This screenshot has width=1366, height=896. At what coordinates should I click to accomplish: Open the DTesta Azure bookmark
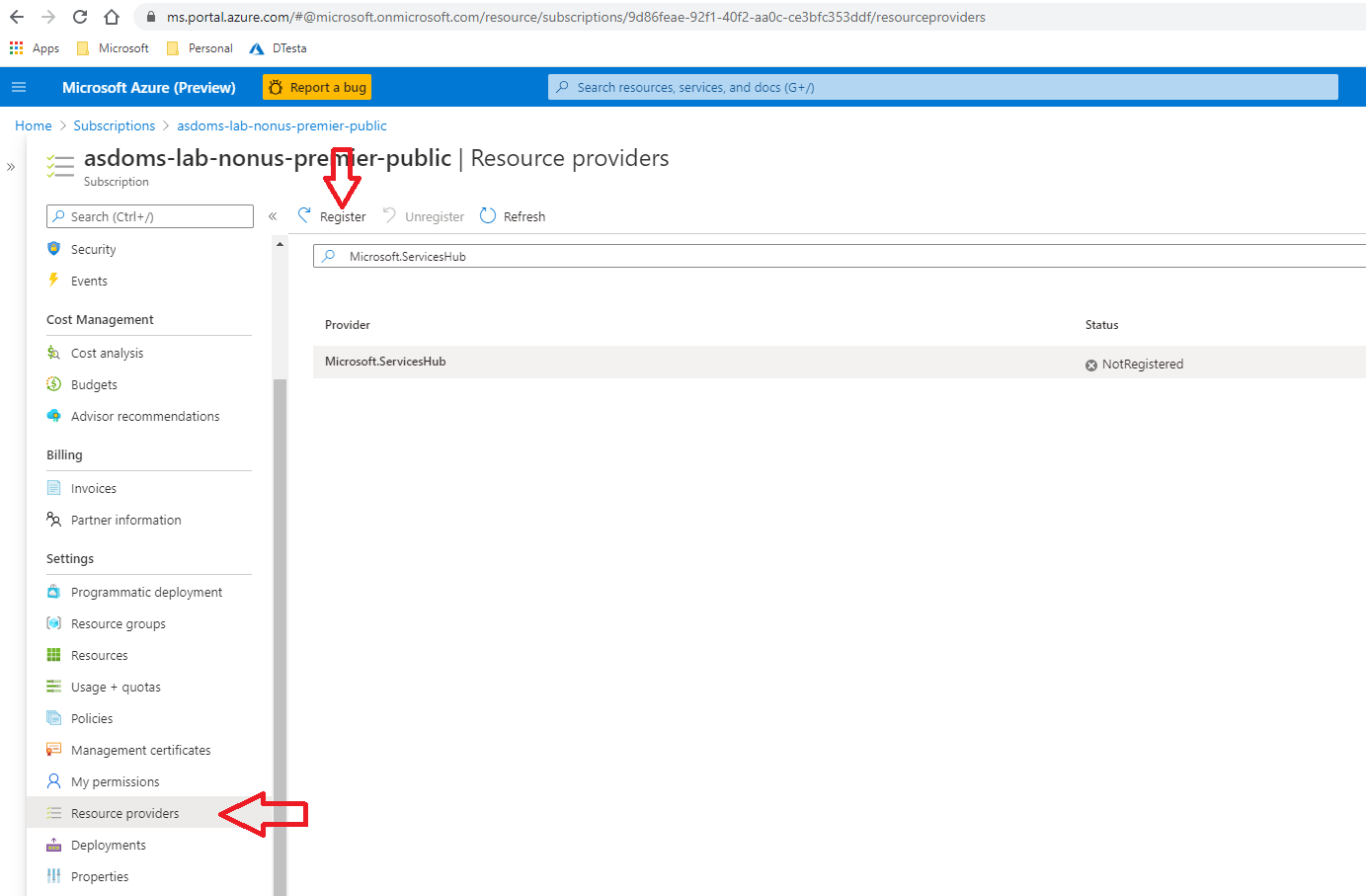click(279, 47)
